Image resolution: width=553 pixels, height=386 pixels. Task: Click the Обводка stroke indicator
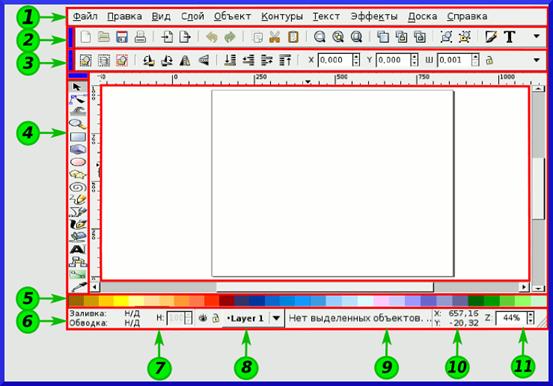tap(104, 323)
